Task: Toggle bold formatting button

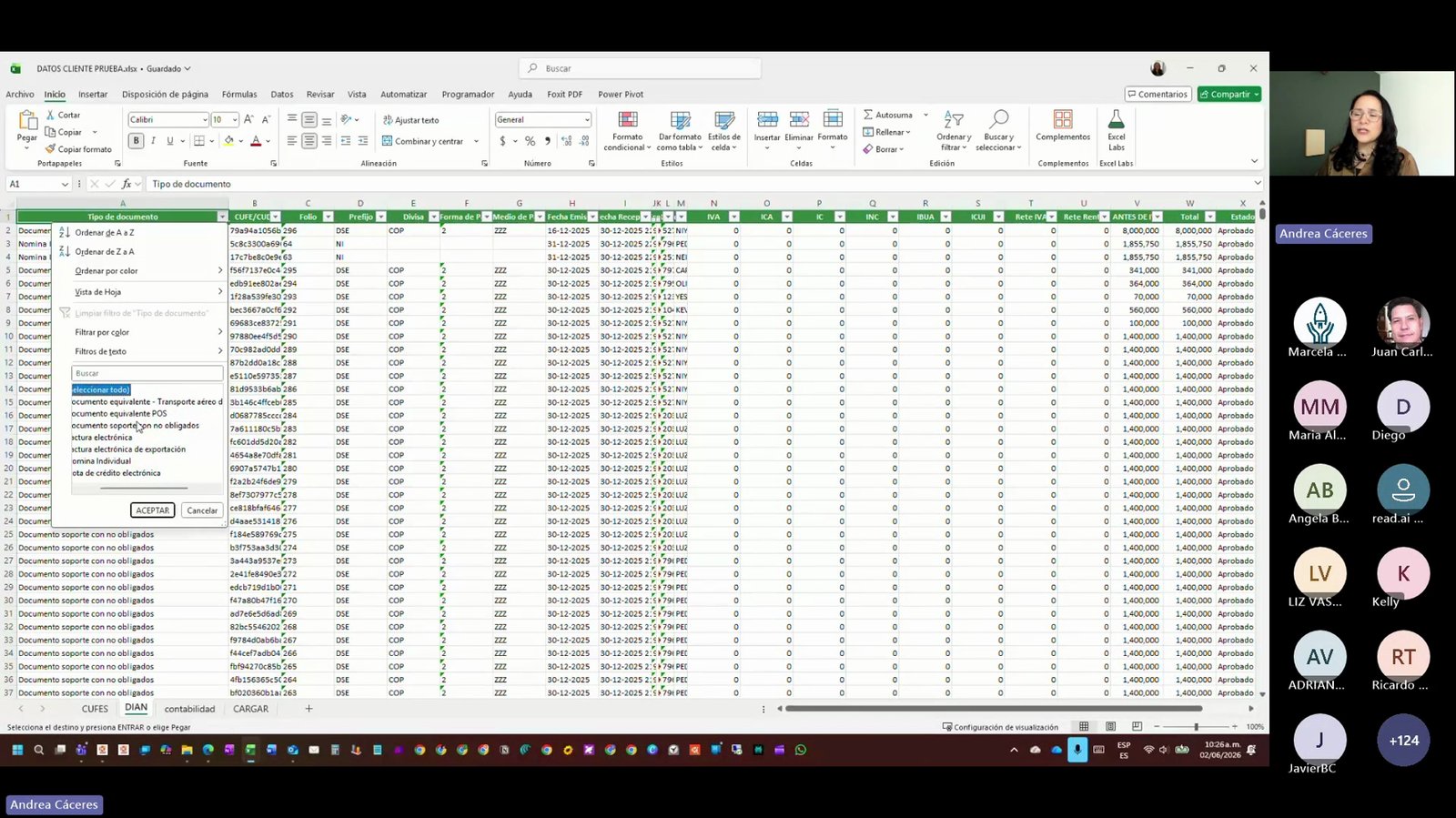Action: click(136, 141)
